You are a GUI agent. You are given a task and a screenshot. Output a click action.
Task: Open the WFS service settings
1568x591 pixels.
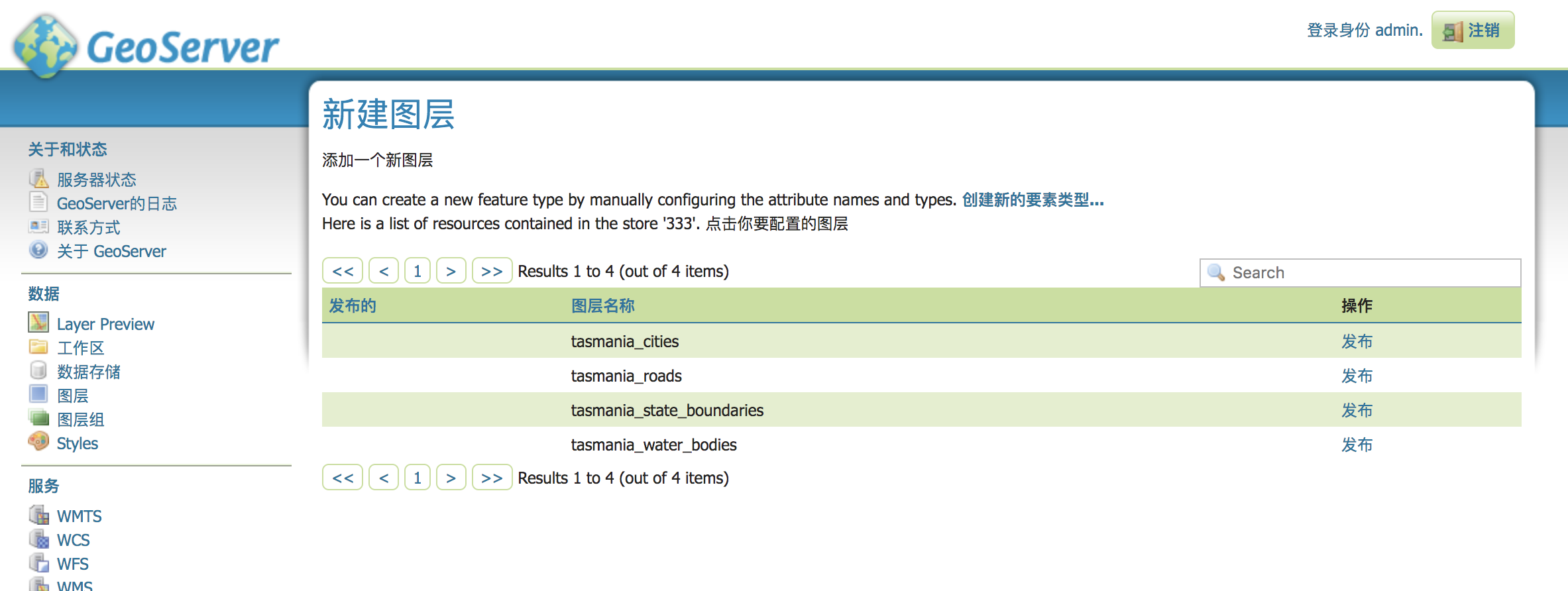tap(72, 564)
